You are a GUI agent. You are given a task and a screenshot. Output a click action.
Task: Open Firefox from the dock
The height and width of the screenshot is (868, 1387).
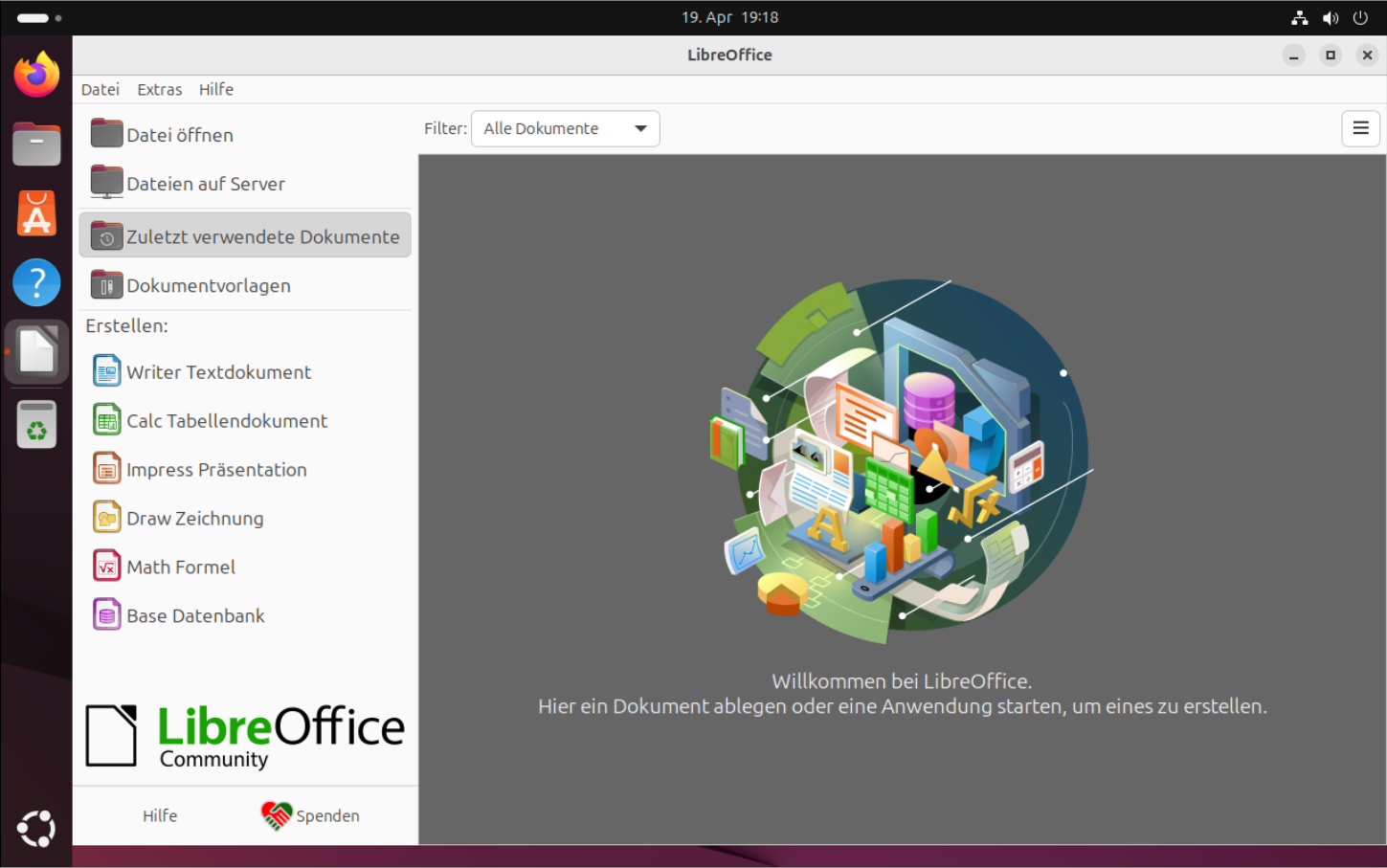36,75
